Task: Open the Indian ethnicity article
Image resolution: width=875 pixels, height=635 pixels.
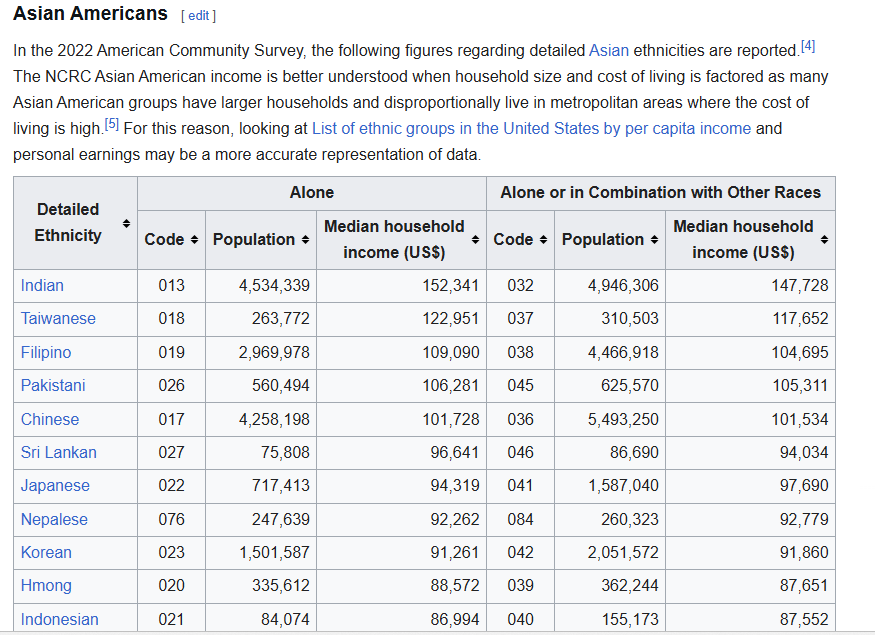Action: click(x=42, y=286)
